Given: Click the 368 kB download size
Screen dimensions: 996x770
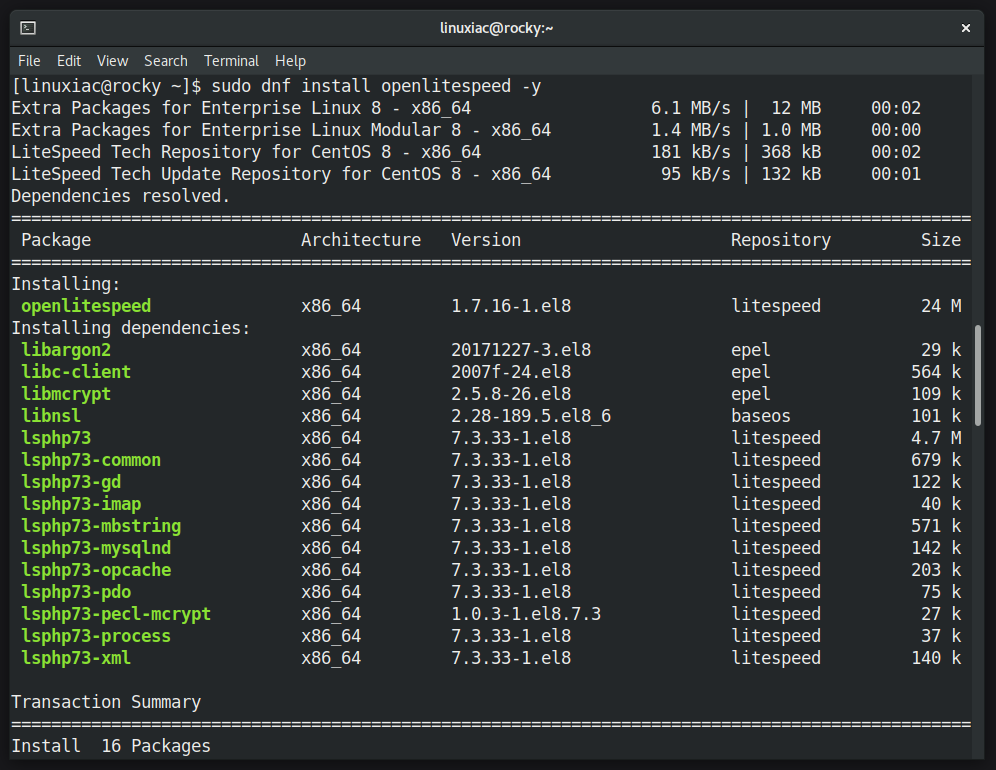Looking at the screenshot, I should click(x=791, y=152).
